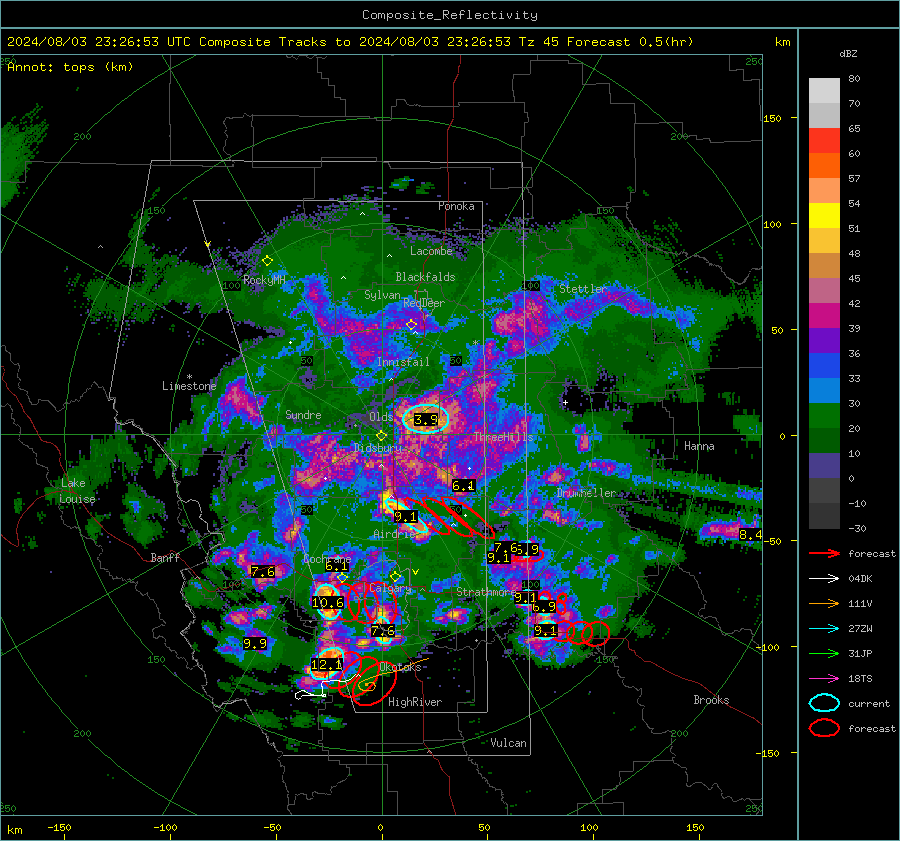Pick the light gray 80 dBZ swatch

point(824,91)
